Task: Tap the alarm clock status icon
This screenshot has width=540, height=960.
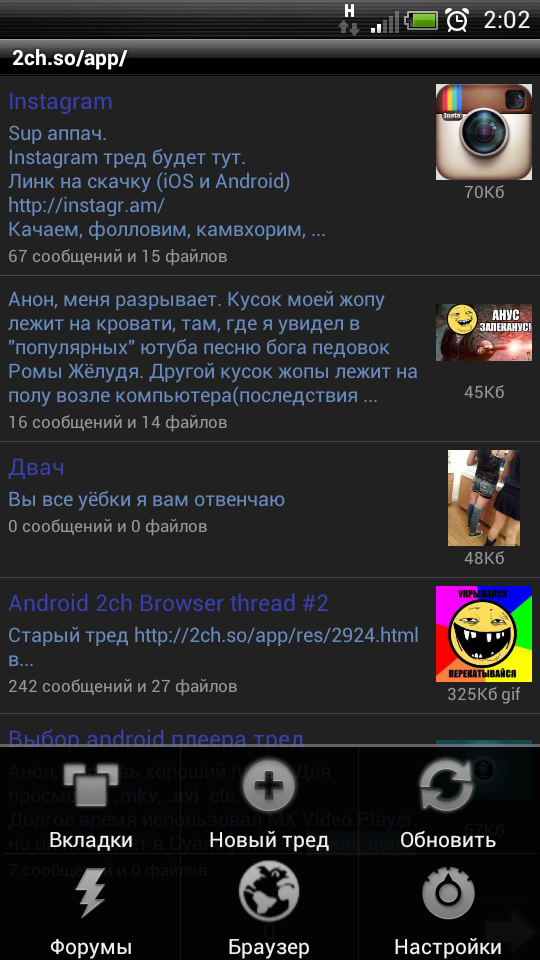Action: (x=457, y=20)
